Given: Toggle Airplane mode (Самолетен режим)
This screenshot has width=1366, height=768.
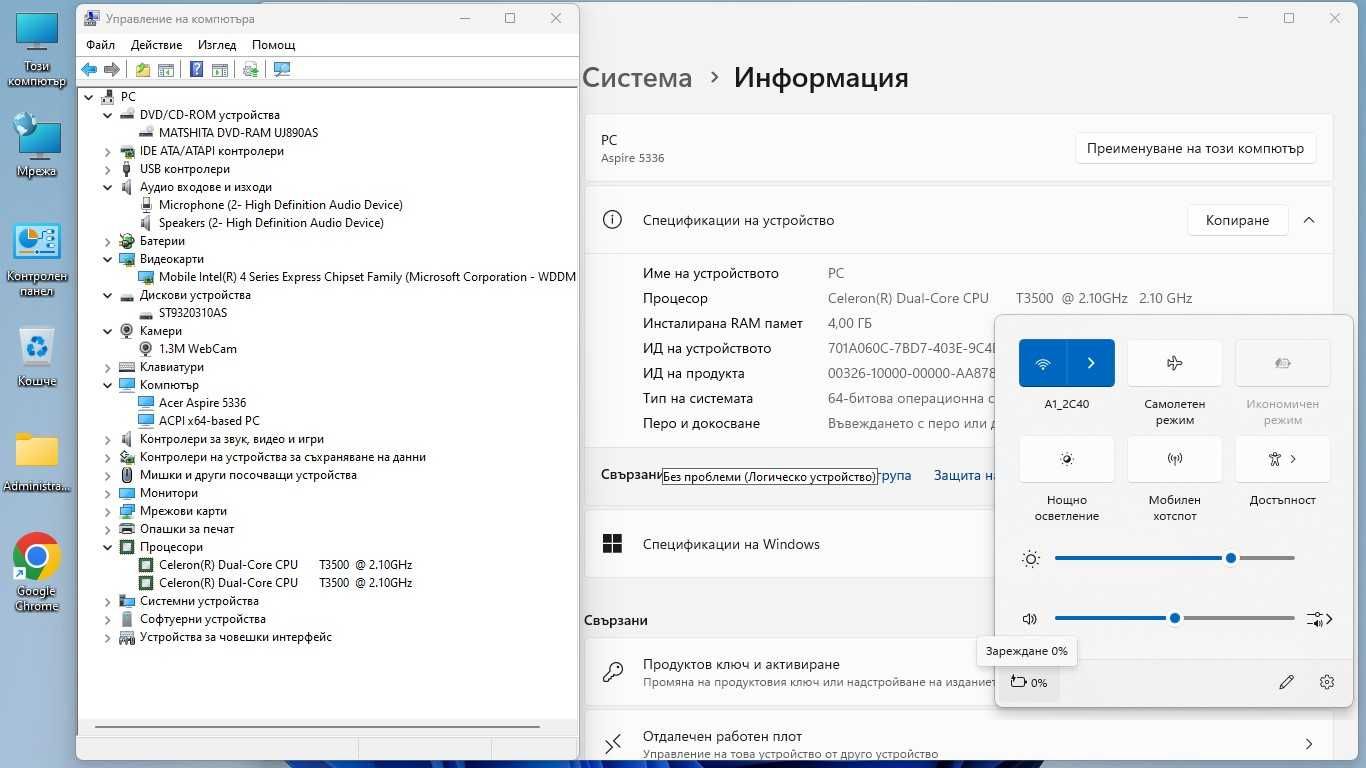Looking at the screenshot, I should [1175, 363].
